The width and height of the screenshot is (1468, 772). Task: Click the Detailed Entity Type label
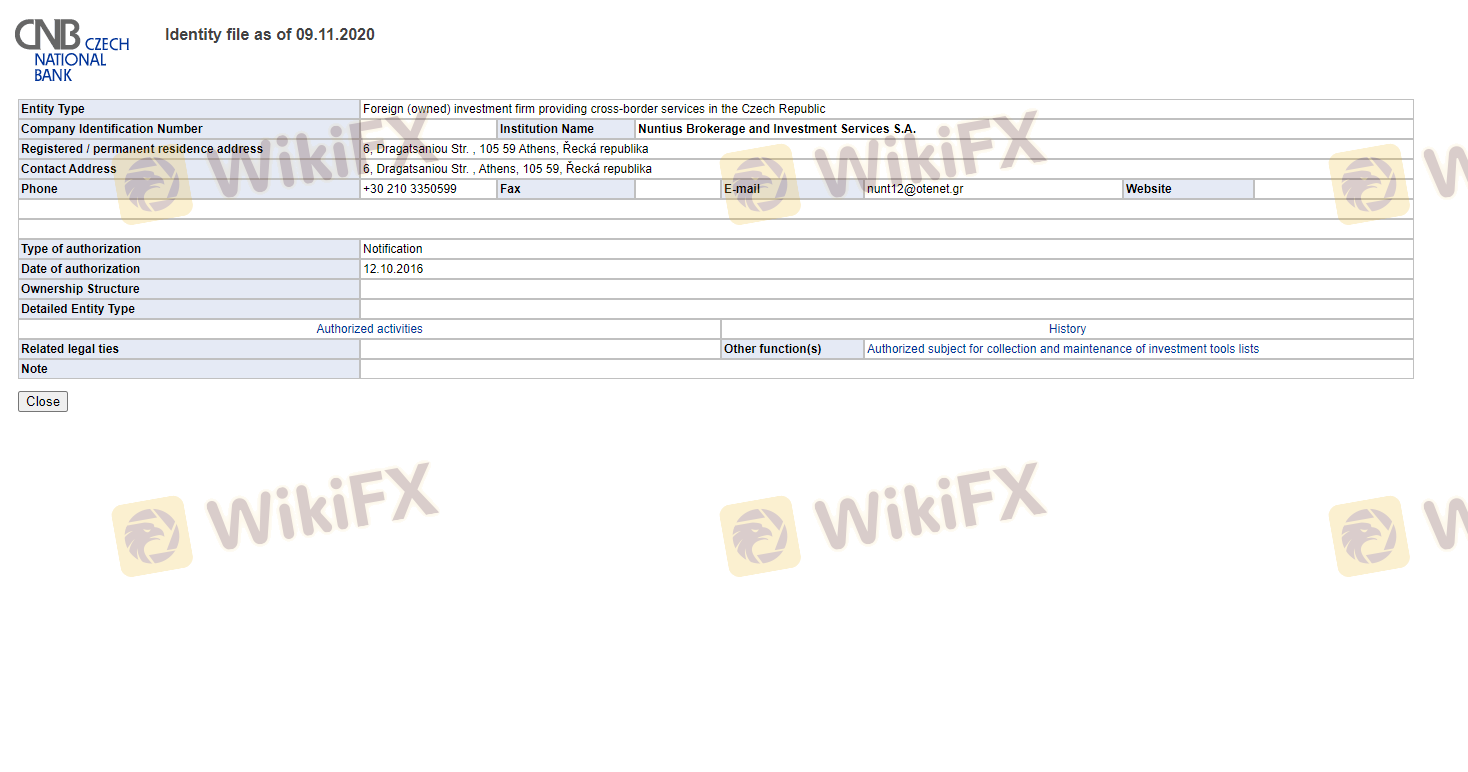click(x=78, y=309)
